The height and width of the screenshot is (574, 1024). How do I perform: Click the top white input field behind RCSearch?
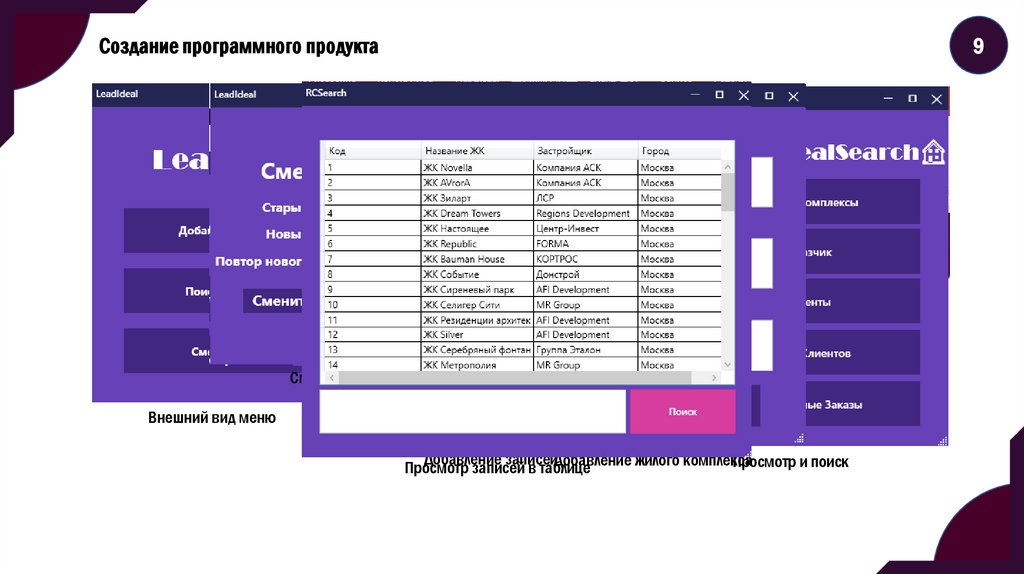[x=762, y=182]
